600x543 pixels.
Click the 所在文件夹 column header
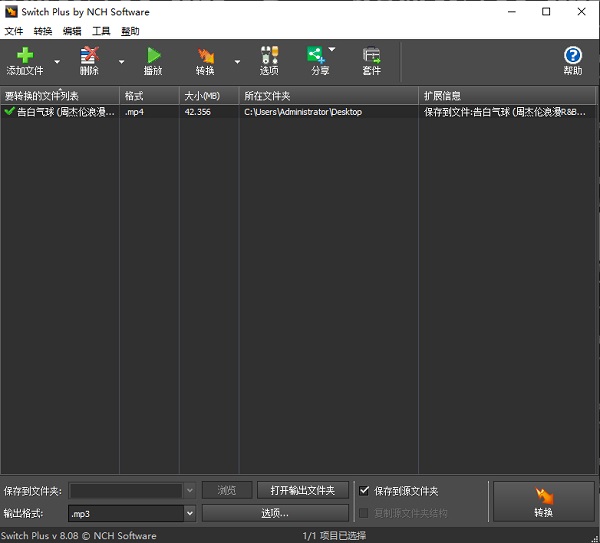click(x=328, y=96)
